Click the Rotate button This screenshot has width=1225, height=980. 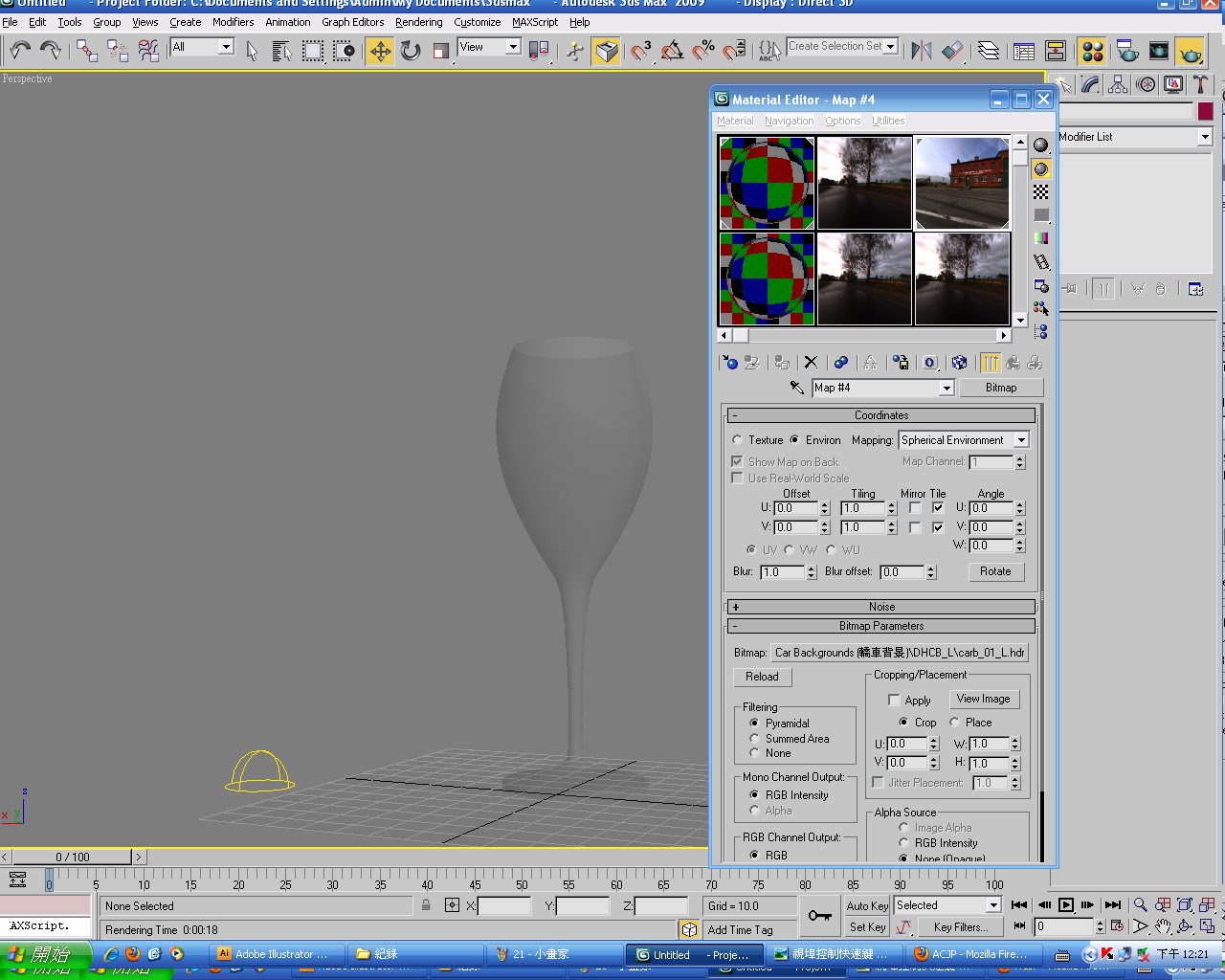point(995,571)
